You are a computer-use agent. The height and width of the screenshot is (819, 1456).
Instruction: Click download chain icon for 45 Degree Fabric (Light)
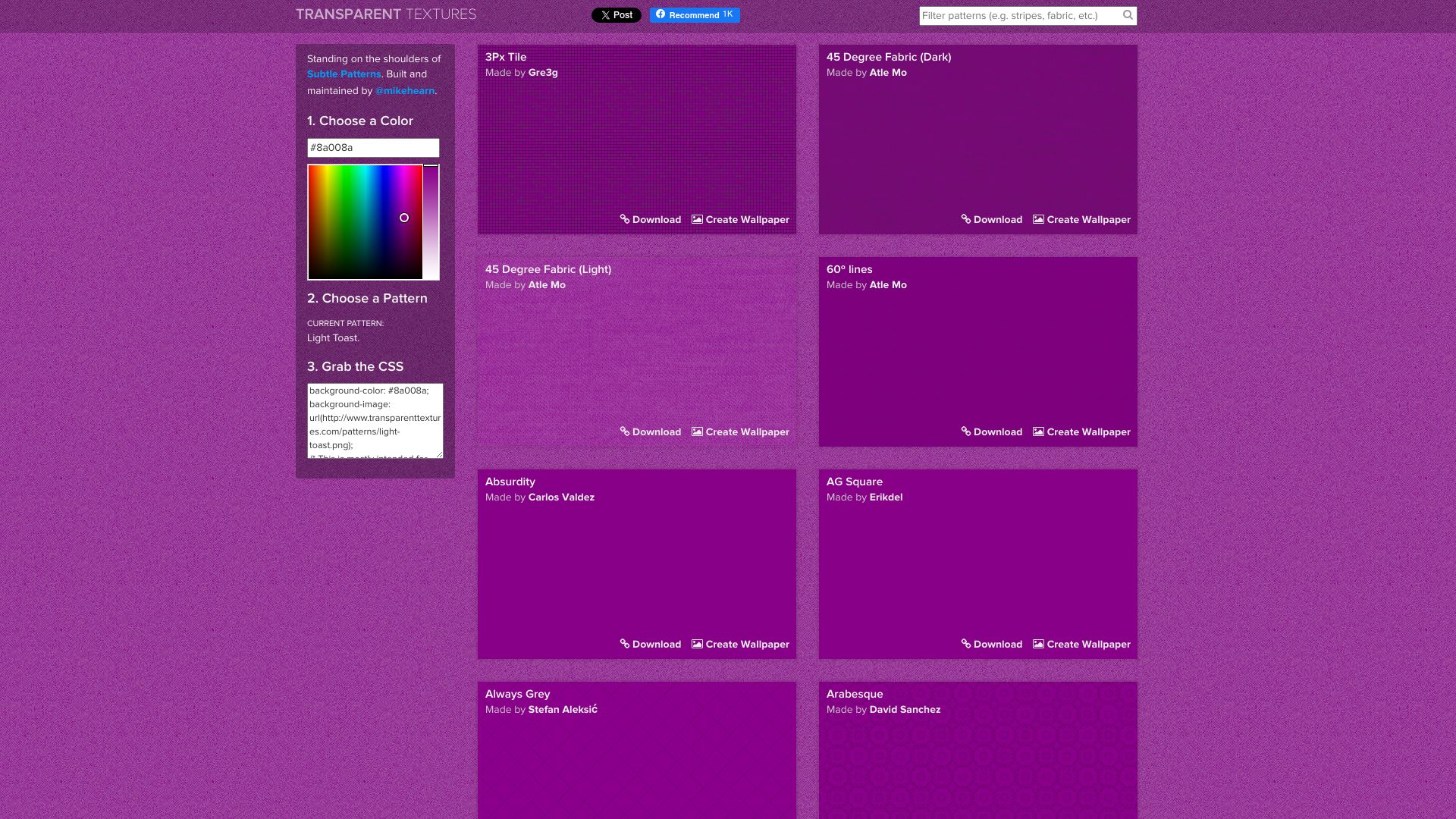[x=625, y=431]
